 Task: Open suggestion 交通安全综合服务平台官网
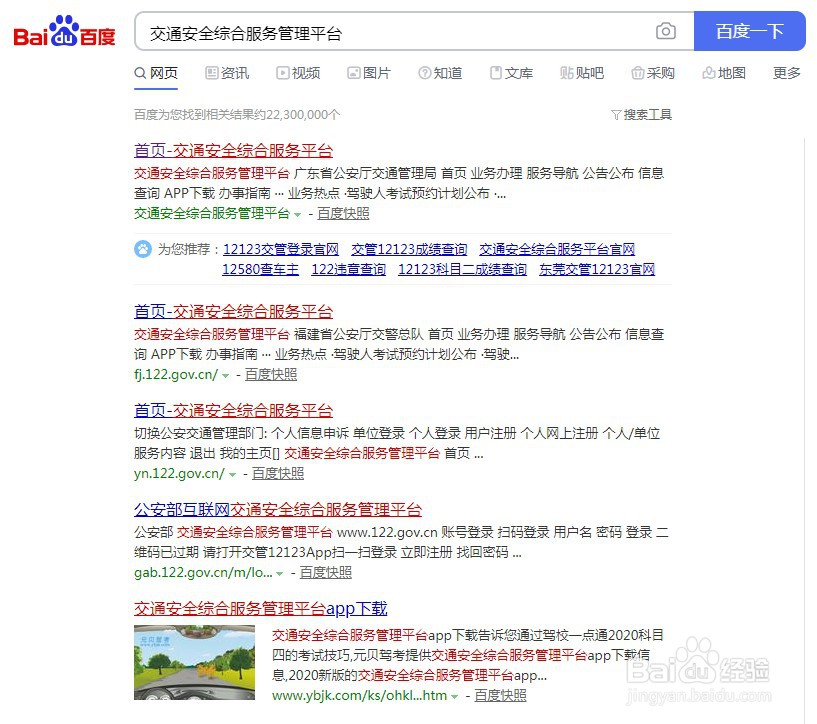557,249
